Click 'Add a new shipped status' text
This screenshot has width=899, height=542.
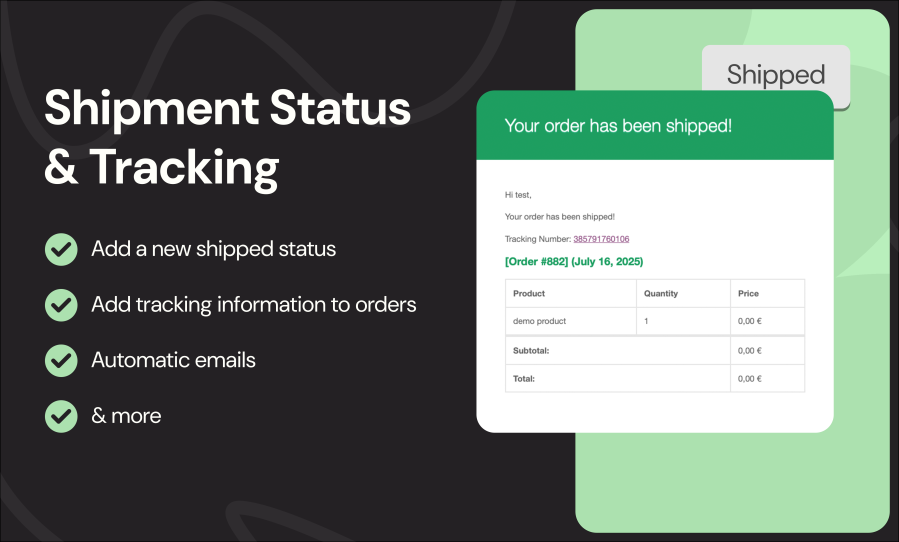pos(213,249)
